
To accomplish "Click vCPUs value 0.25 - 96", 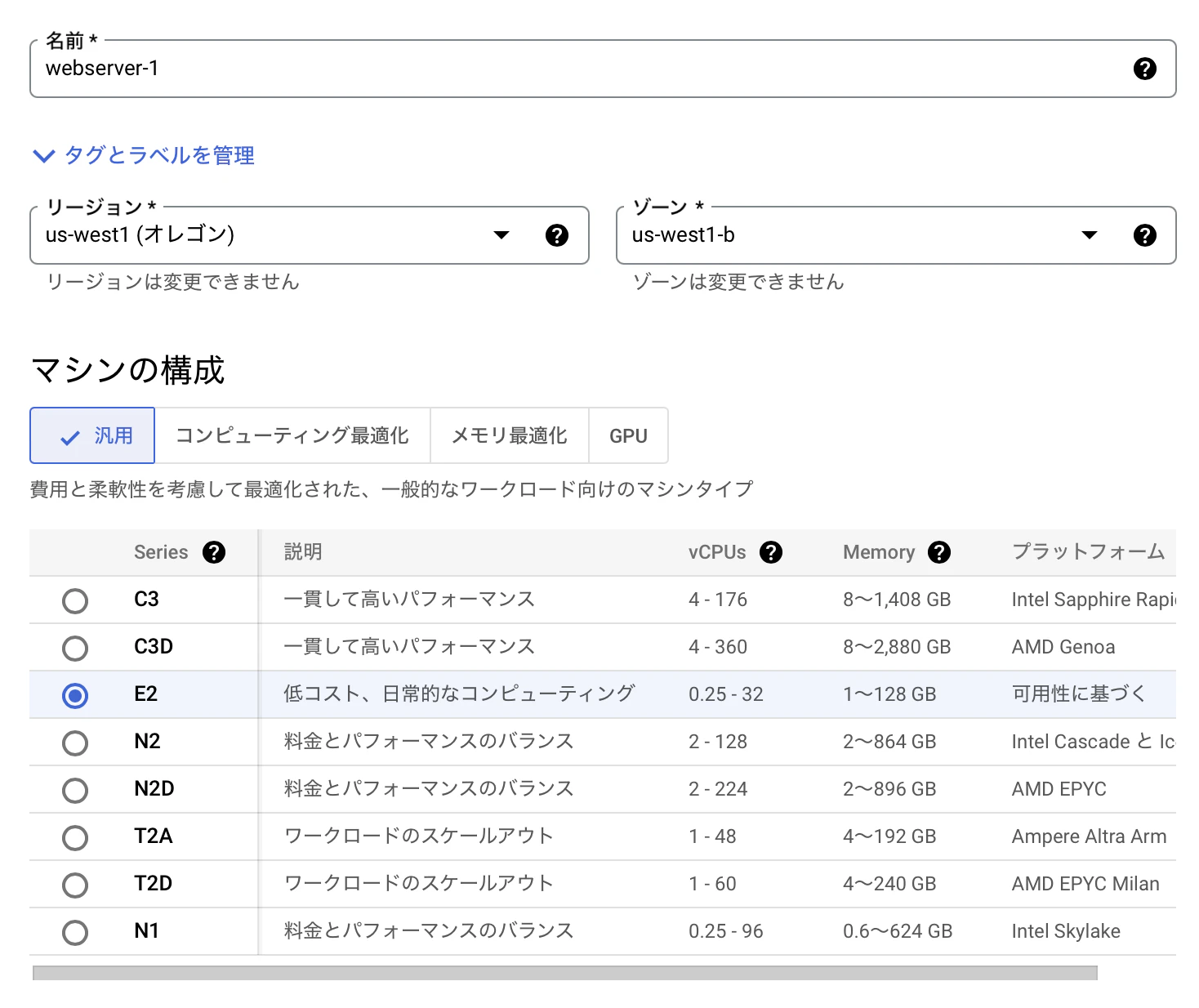I will (x=726, y=931).
